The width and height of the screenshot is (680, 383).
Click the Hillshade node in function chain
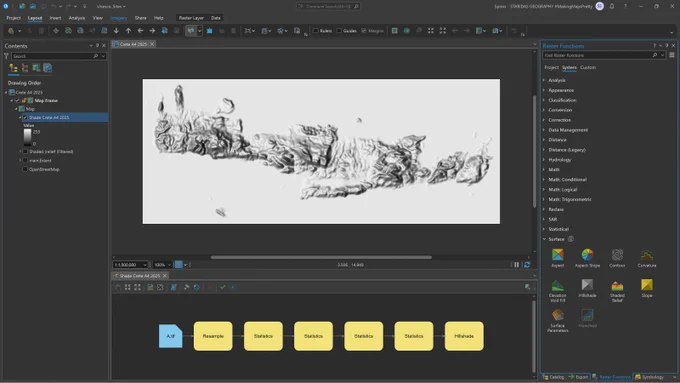(x=464, y=336)
